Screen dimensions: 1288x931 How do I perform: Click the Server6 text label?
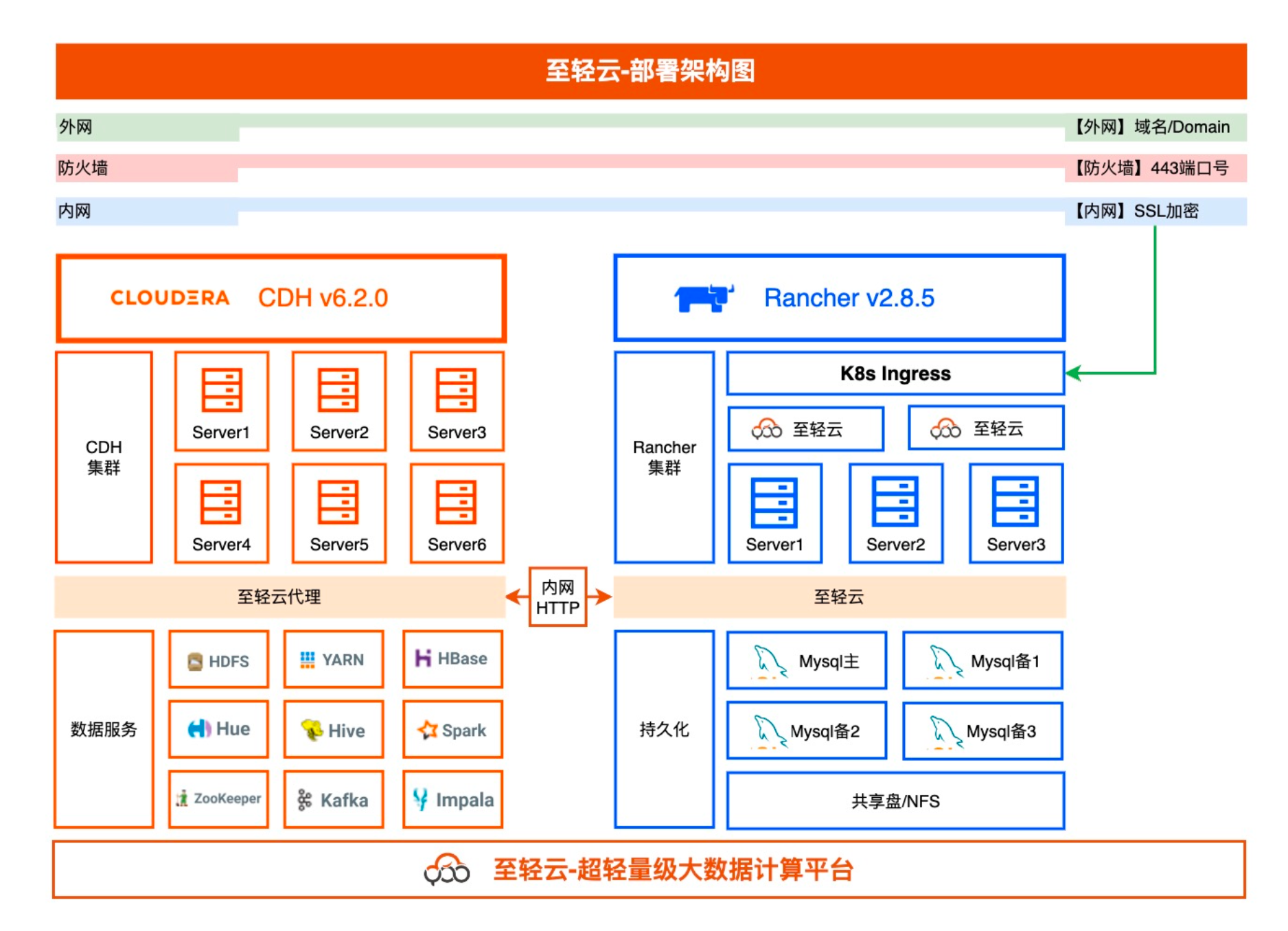click(457, 544)
